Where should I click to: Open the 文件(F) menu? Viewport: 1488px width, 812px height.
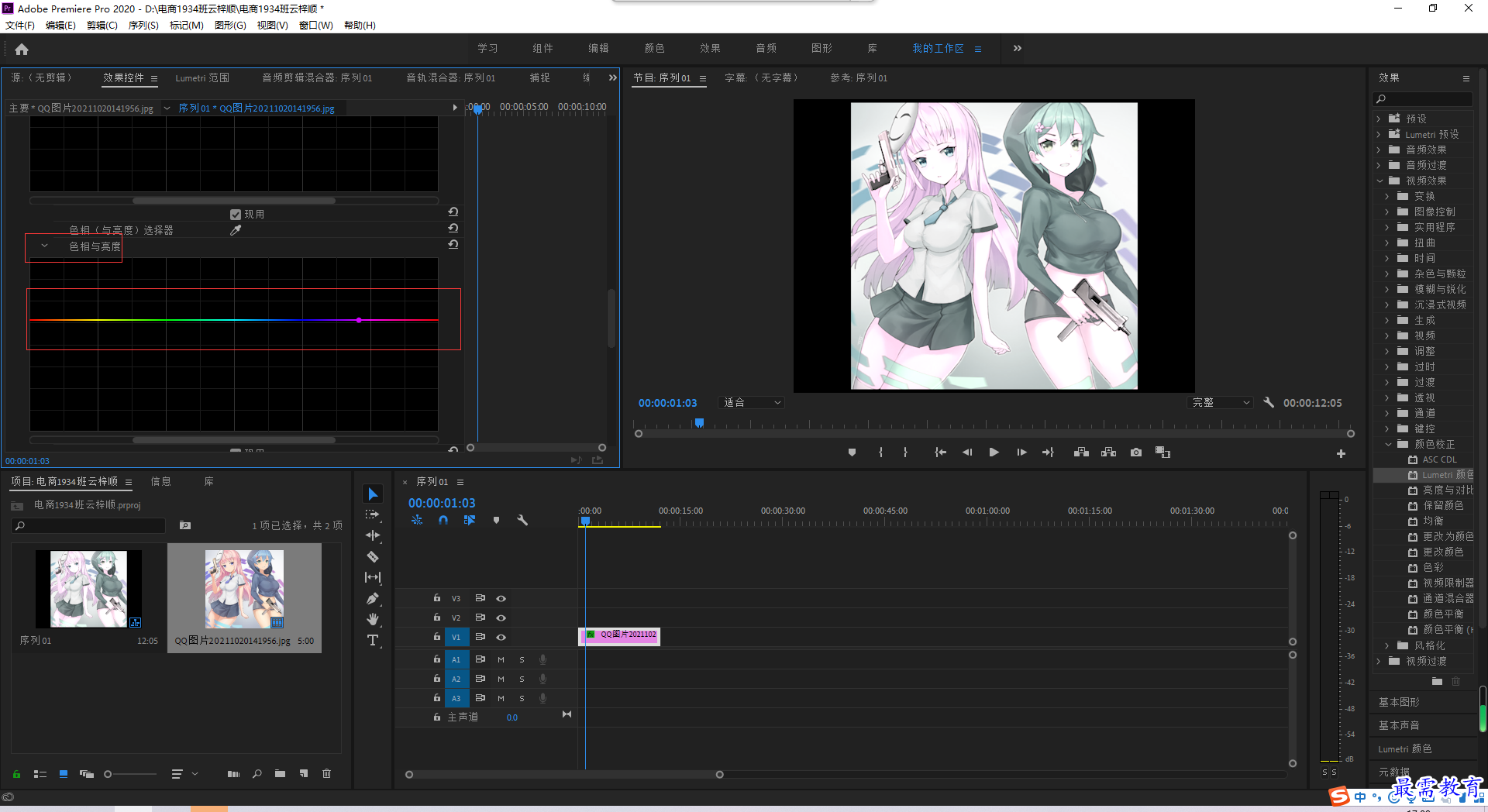(x=20, y=25)
